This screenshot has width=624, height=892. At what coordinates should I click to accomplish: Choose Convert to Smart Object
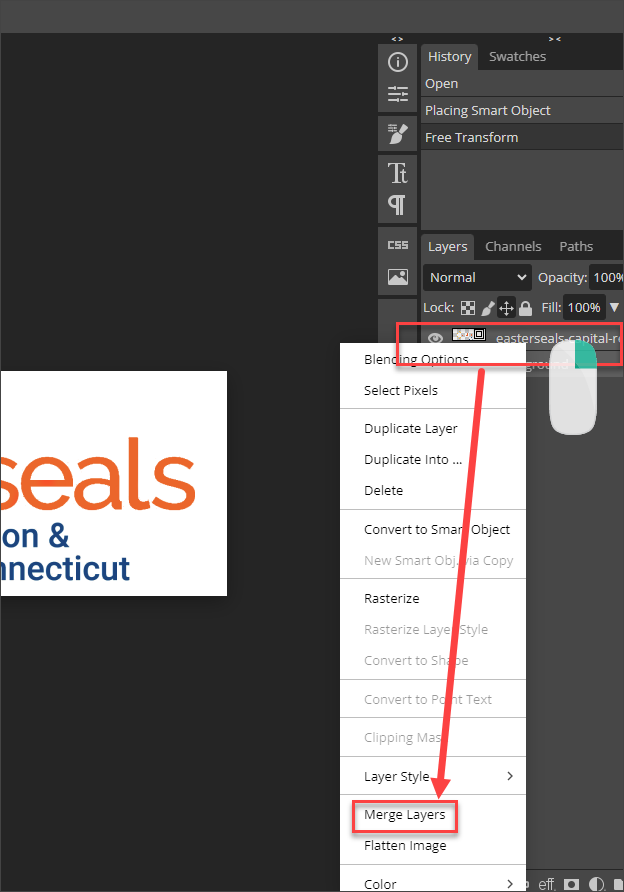(437, 530)
